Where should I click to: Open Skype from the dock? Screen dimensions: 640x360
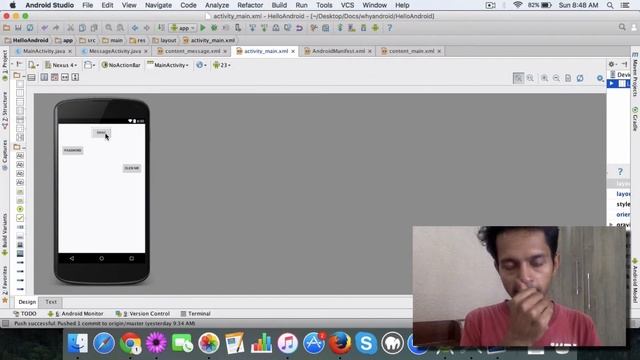366,343
